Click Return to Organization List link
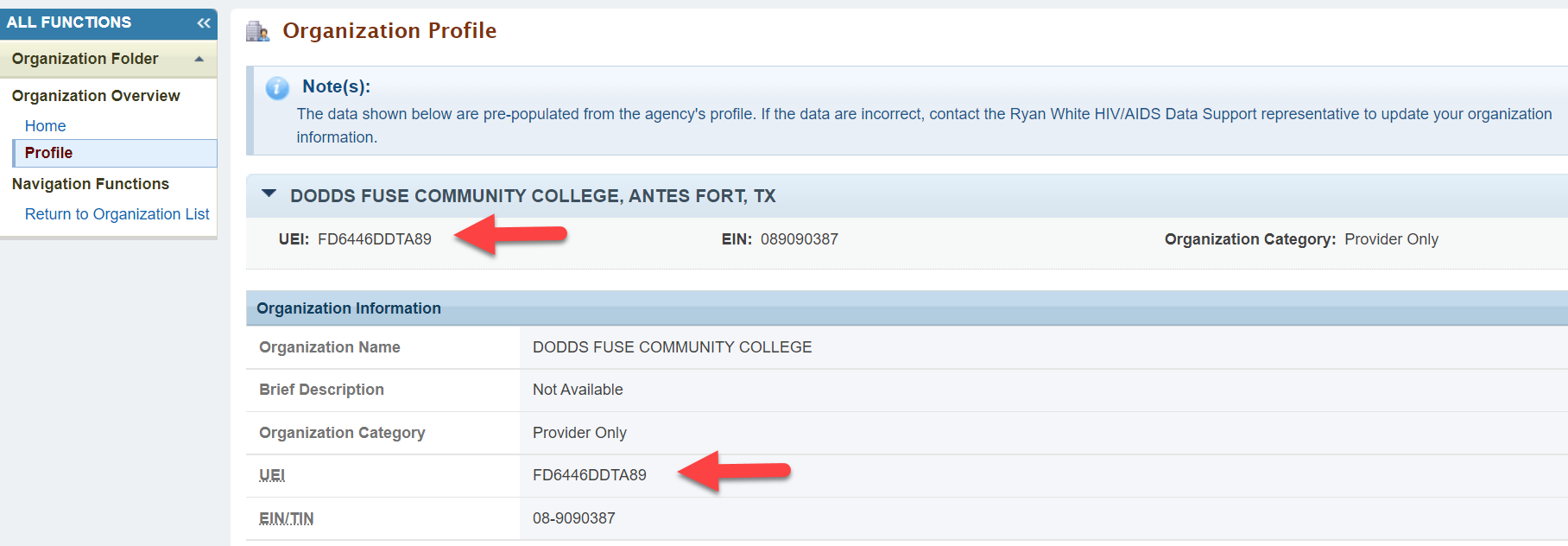 [x=117, y=214]
